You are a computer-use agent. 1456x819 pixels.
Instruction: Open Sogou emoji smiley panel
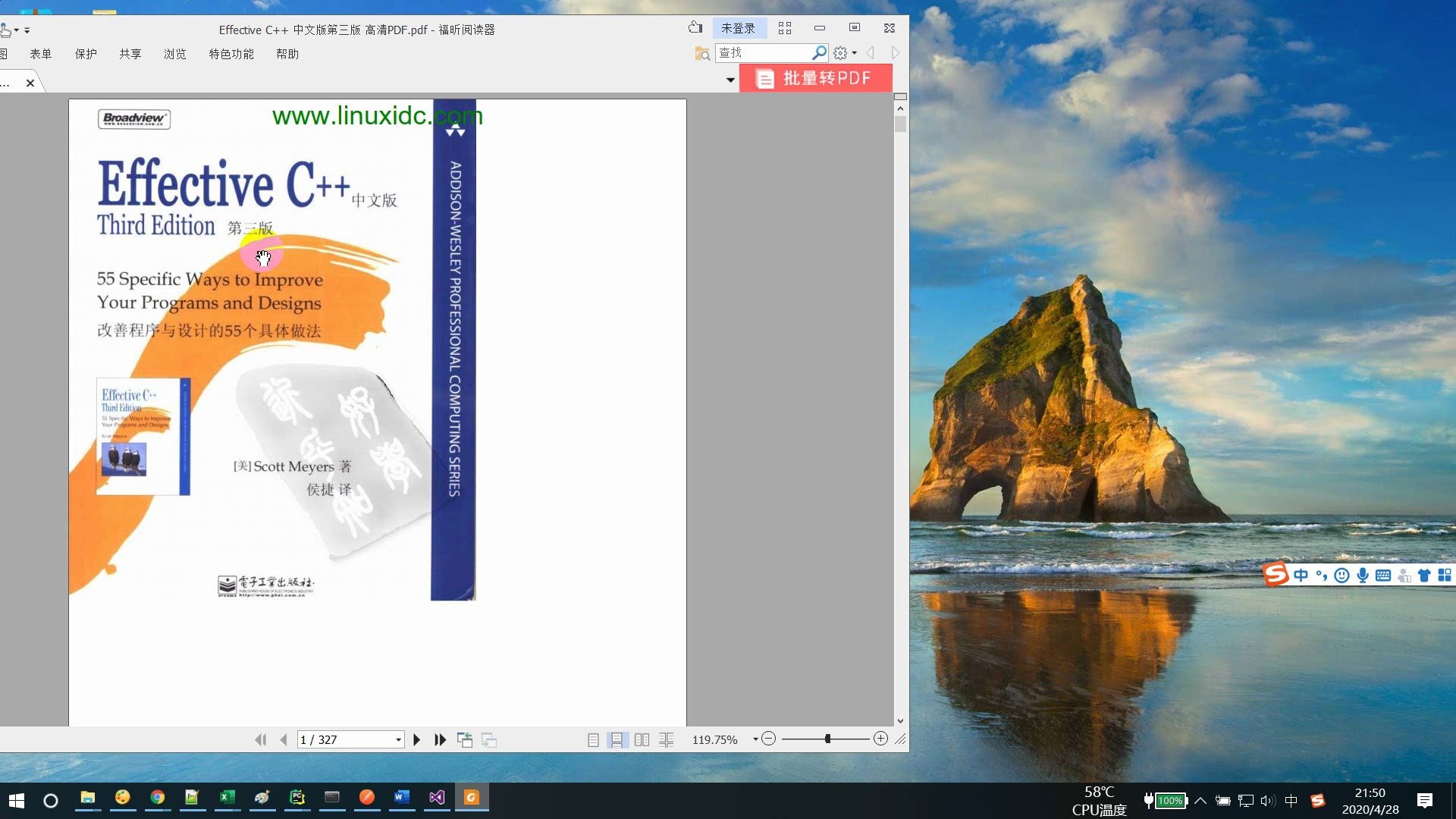(1341, 576)
